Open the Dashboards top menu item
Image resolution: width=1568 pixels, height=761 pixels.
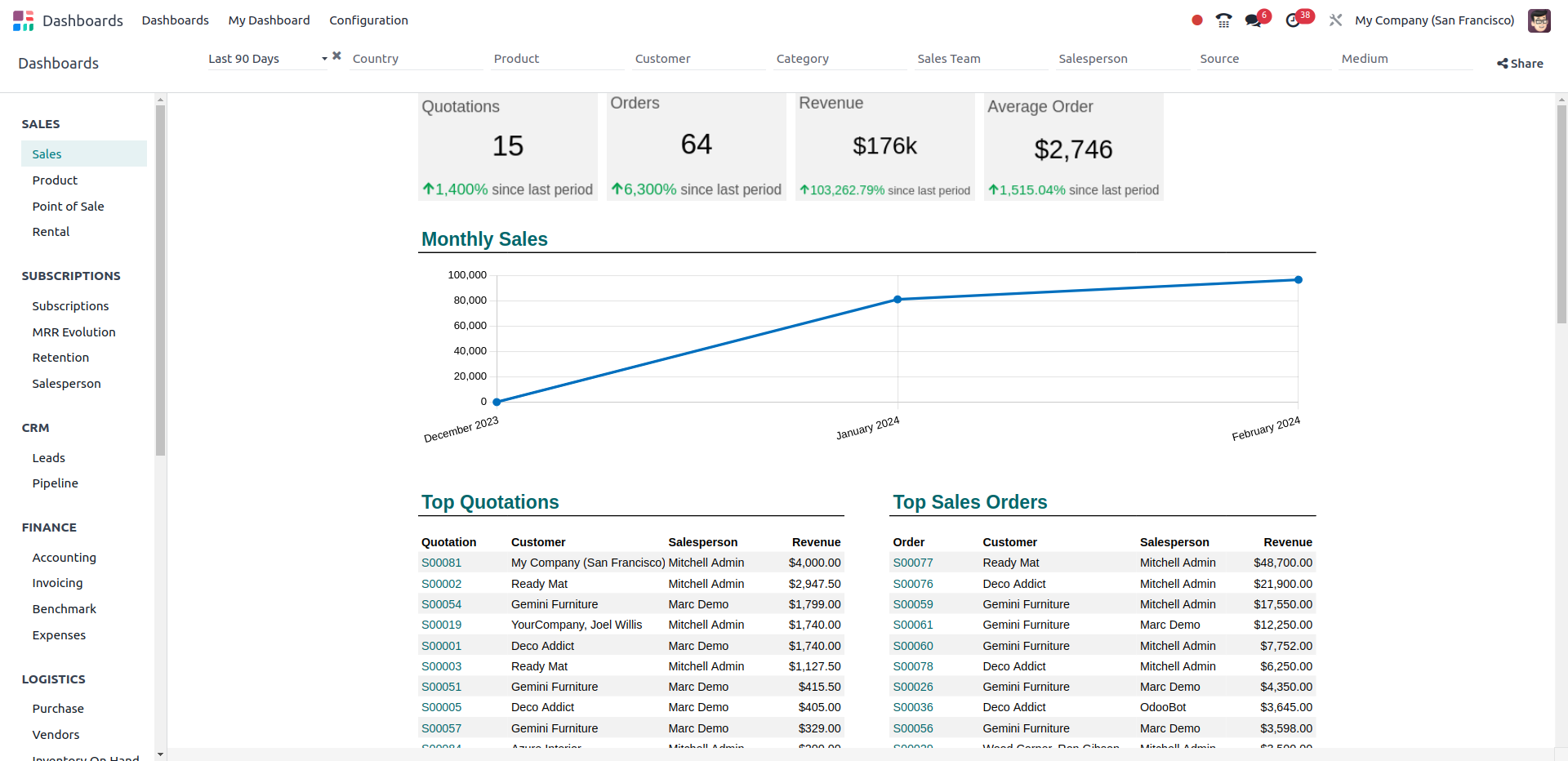tap(176, 20)
